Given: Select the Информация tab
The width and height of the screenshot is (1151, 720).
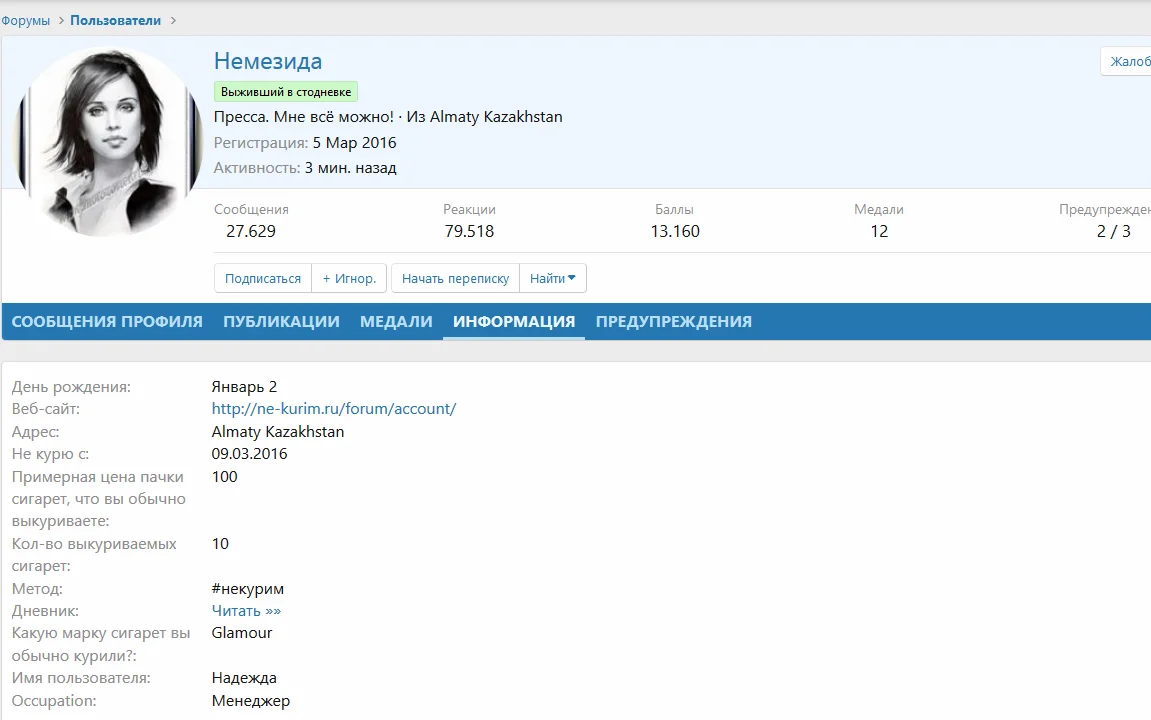Looking at the screenshot, I should pyautogui.click(x=514, y=322).
